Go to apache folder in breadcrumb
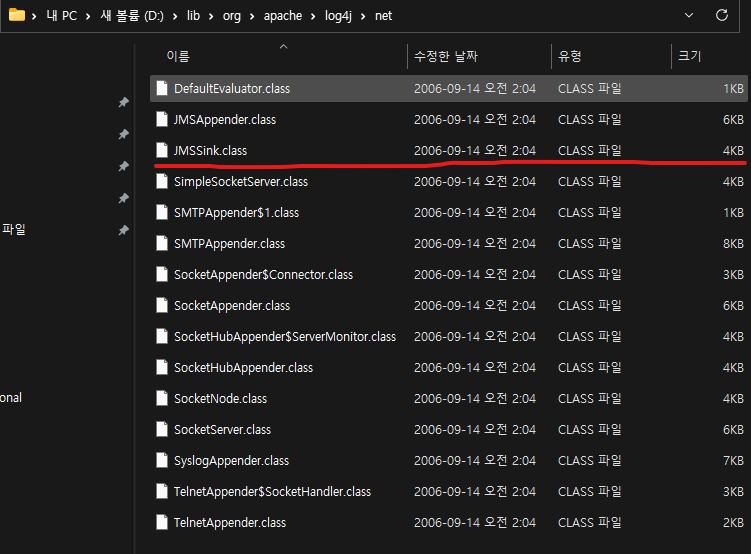The image size is (751, 554). pos(283,16)
